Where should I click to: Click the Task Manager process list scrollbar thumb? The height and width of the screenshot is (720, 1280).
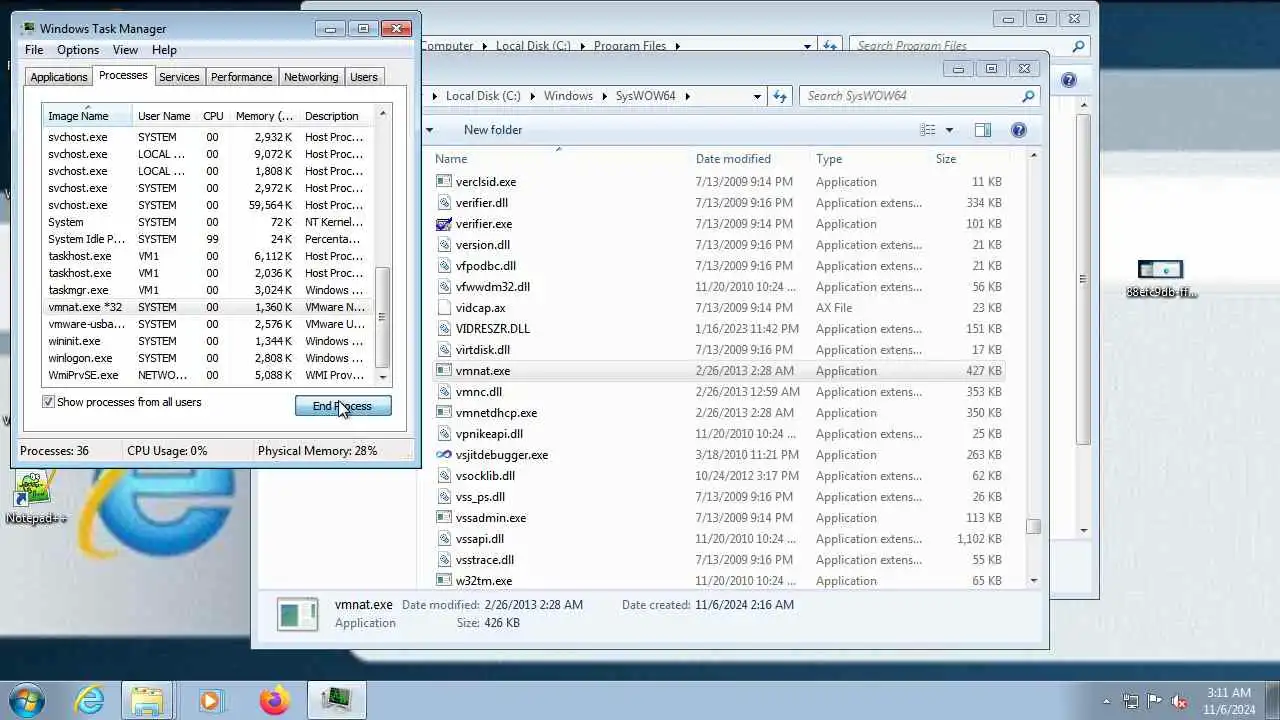(381, 318)
